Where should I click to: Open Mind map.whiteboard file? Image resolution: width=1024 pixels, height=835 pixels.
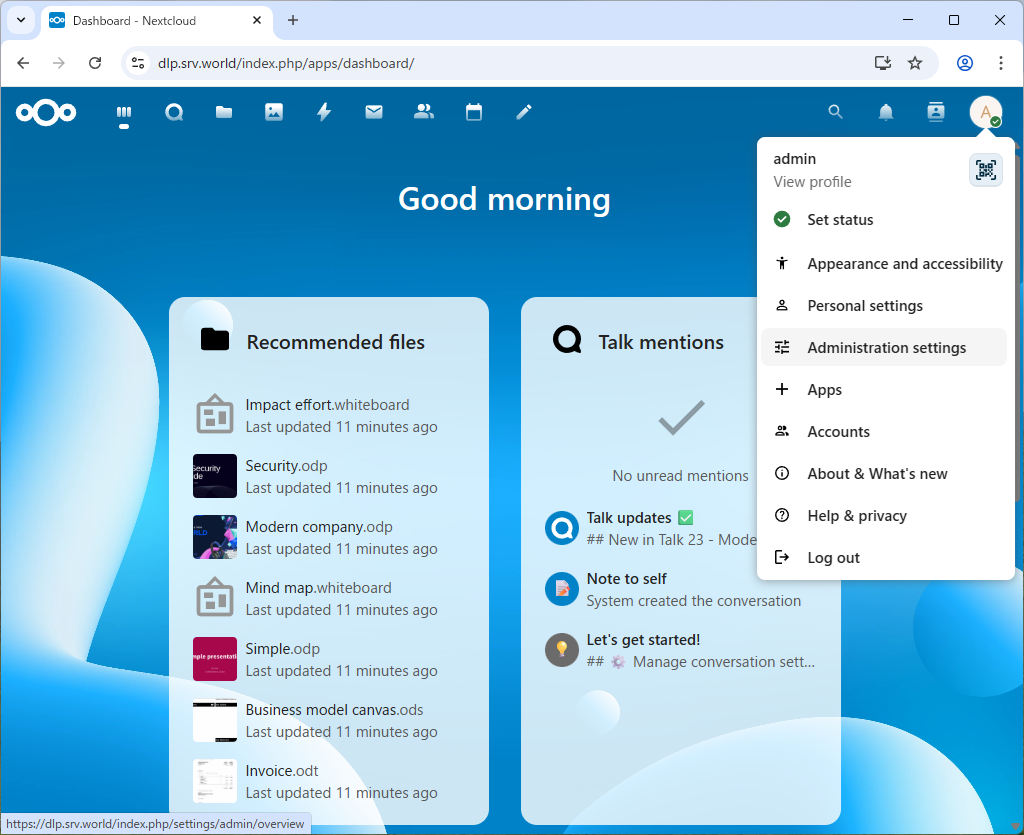point(328,599)
